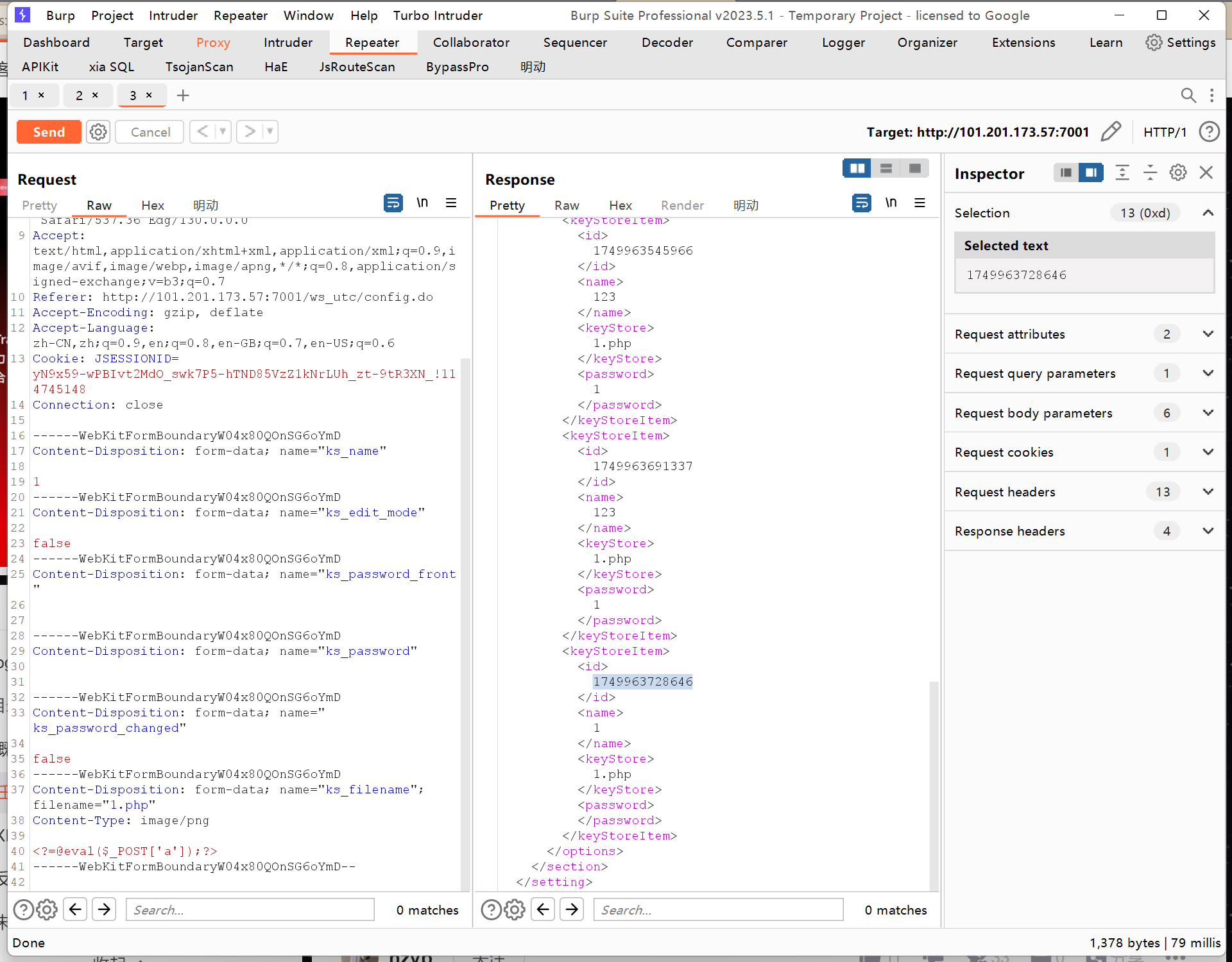Open the request settings gear next to Send
Screen dimensions: 1232x962
click(98, 131)
